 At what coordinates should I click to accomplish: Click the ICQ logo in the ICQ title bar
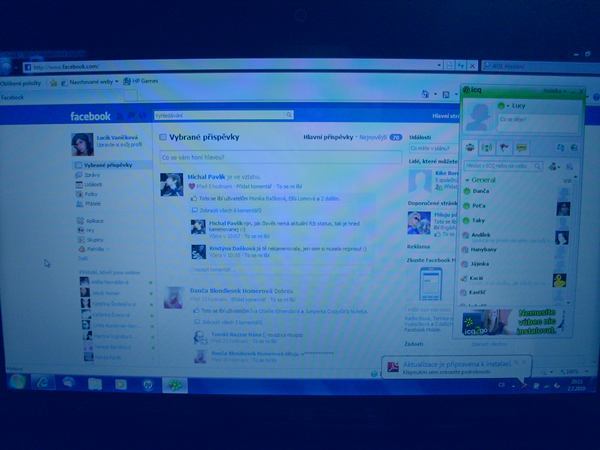point(472,90)
